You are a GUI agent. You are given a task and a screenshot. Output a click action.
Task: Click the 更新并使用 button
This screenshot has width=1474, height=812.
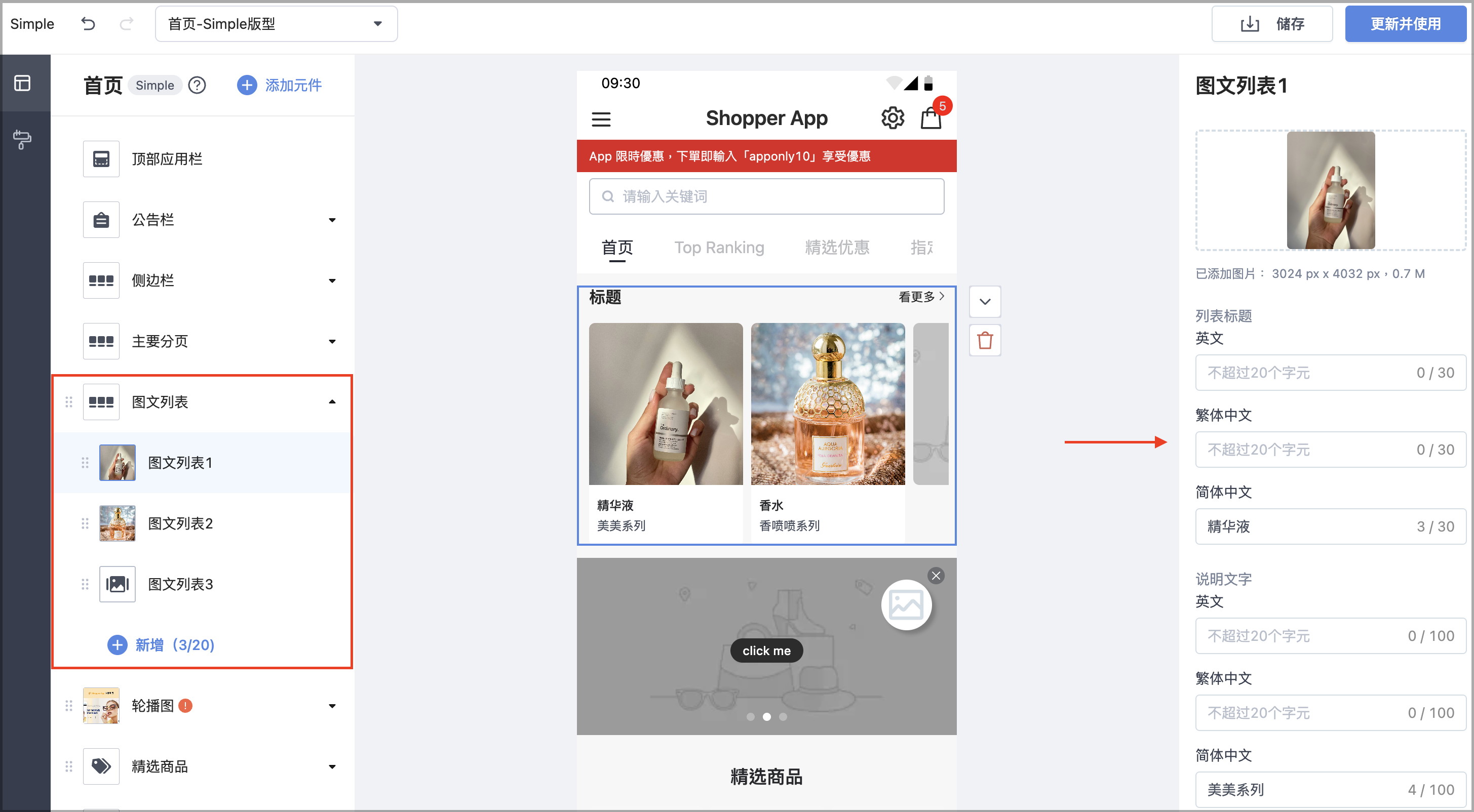[1405, 24]
